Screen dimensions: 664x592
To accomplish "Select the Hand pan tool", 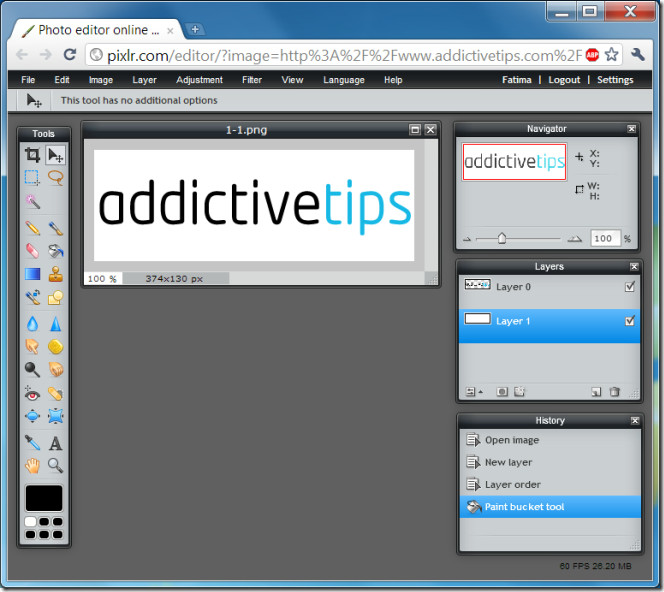I will point(32,466).
